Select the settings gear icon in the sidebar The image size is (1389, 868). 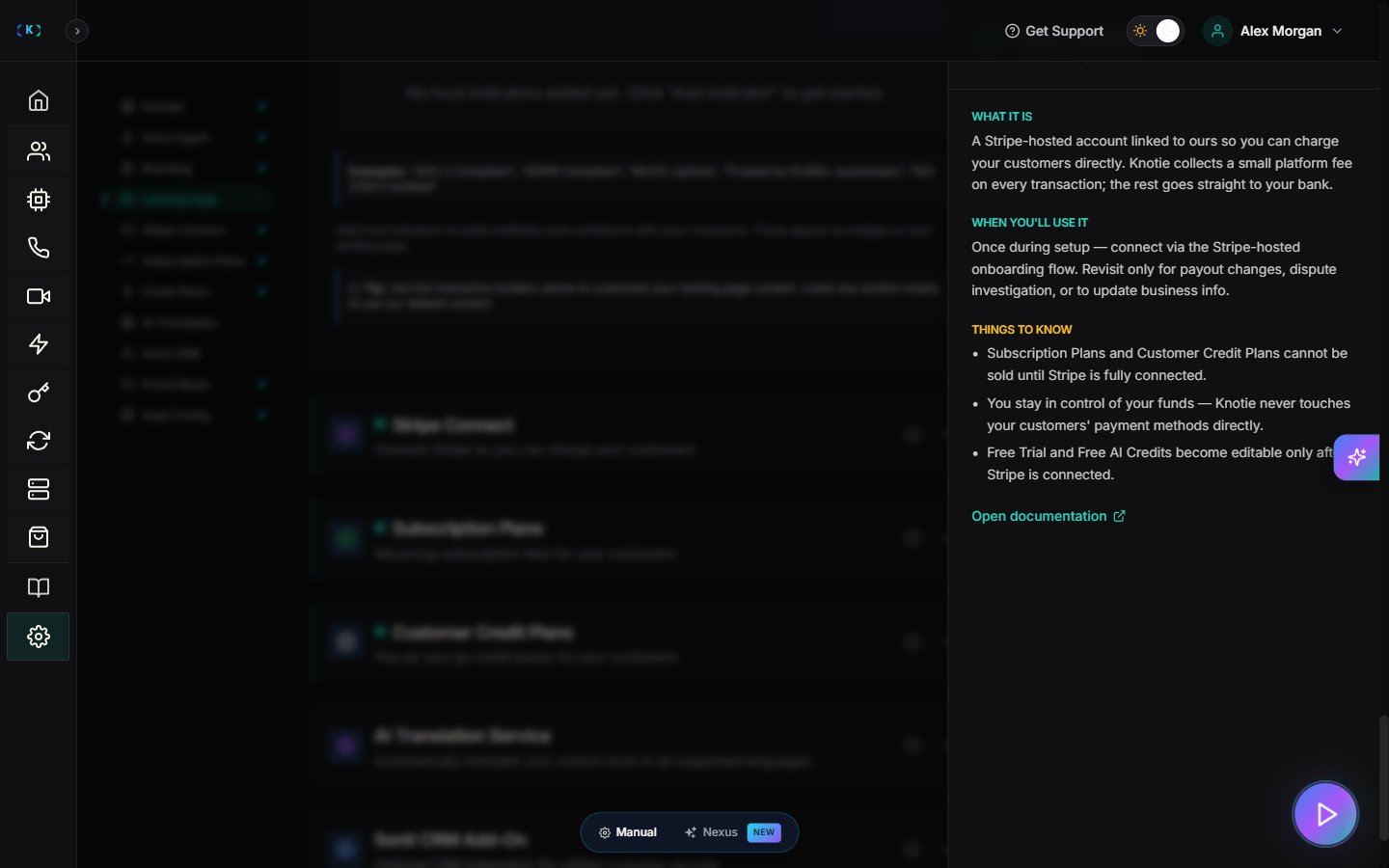39,637
